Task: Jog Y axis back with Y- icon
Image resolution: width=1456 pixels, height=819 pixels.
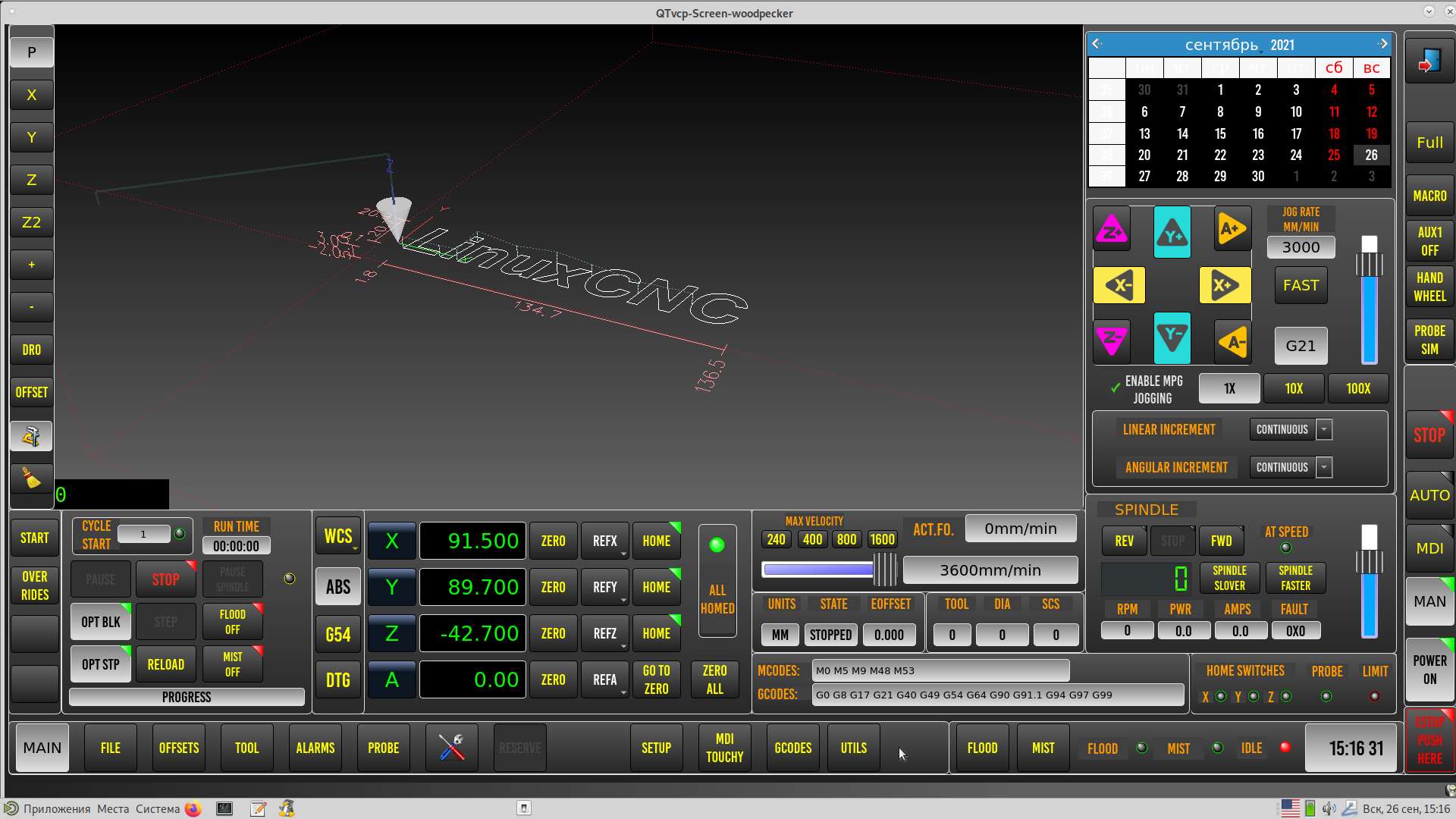Action: coord(1172,338)
